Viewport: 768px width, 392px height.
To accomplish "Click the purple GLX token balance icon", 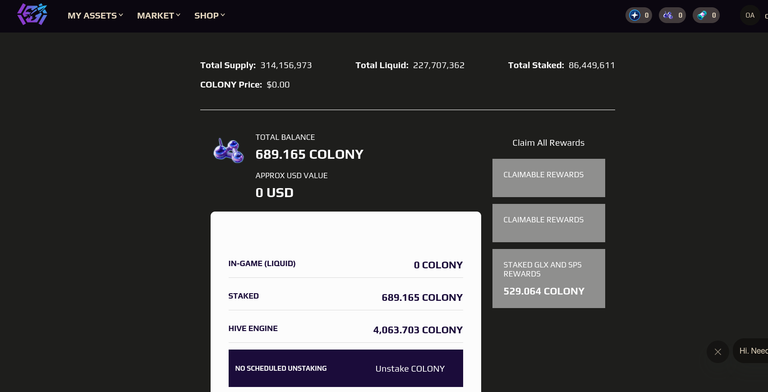I will click(x=668, y=15).
